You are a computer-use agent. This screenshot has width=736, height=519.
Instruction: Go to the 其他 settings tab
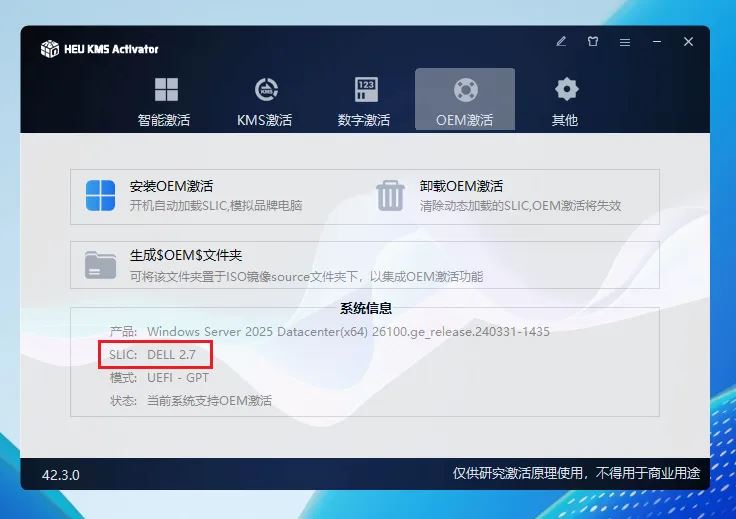(x=565, y=100)
